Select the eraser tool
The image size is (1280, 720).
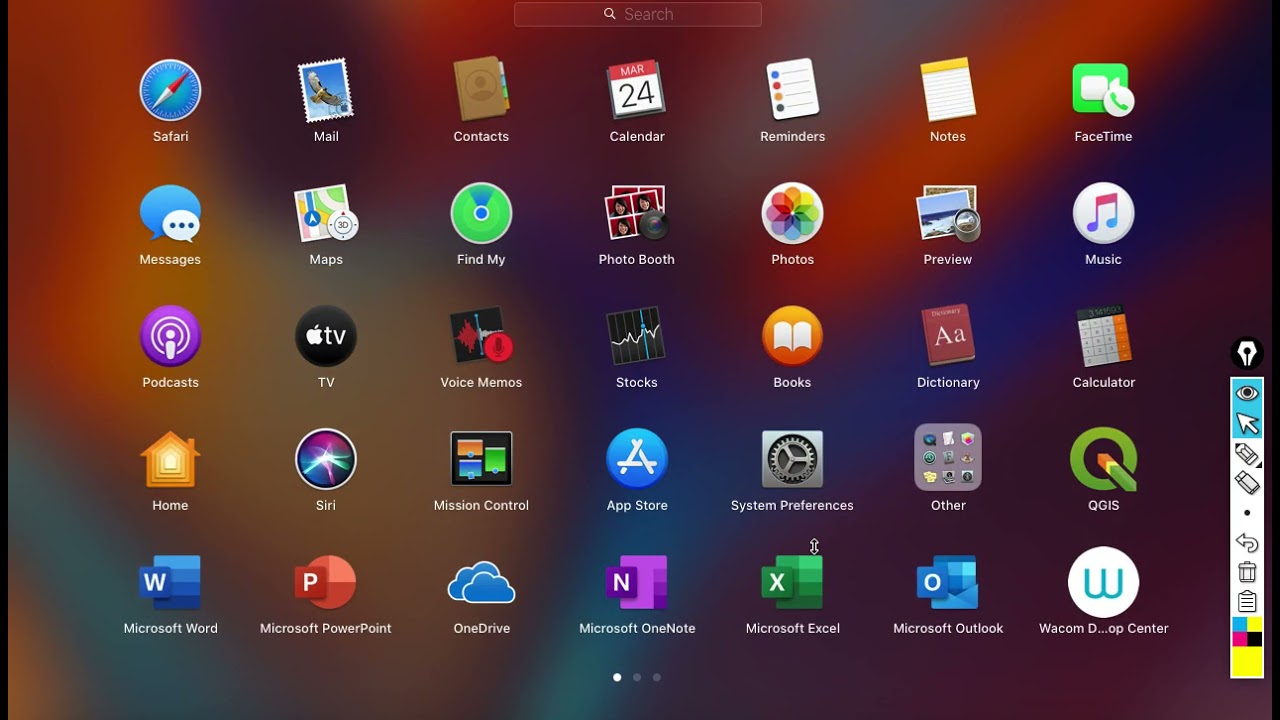[1247, 483]
